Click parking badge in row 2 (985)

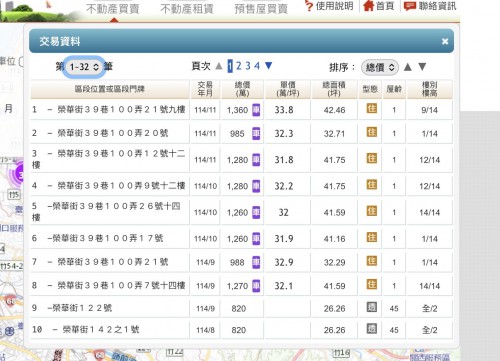click(256, 133)
